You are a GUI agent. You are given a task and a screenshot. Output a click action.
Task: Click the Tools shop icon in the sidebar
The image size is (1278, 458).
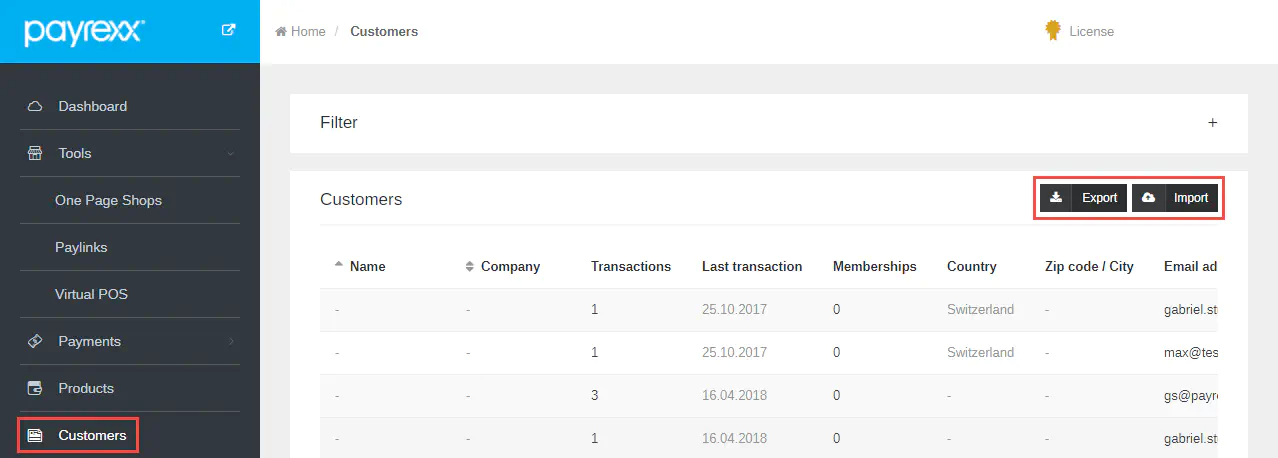click(35, 153)
